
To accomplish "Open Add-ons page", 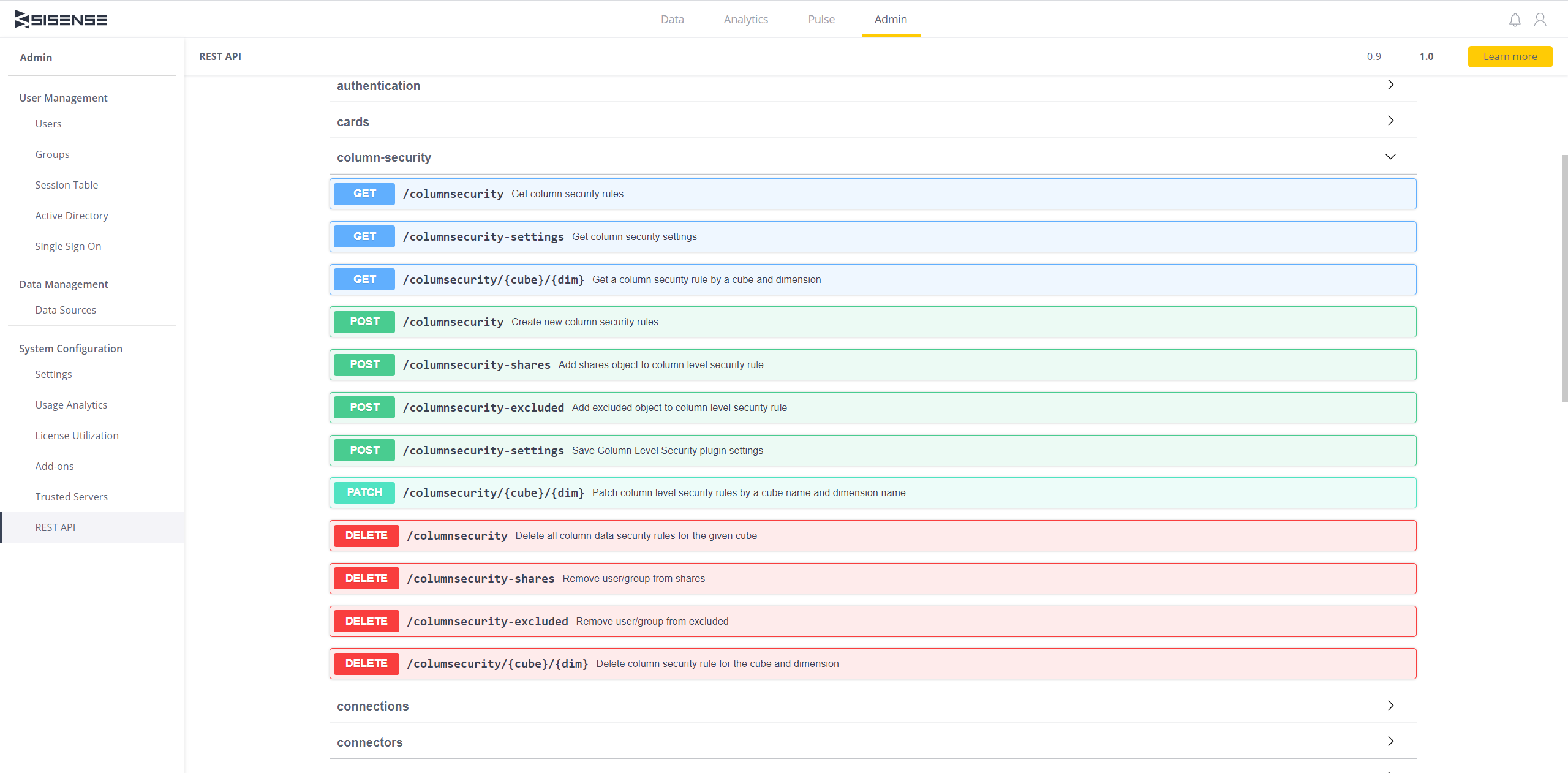I will (55, 466).
